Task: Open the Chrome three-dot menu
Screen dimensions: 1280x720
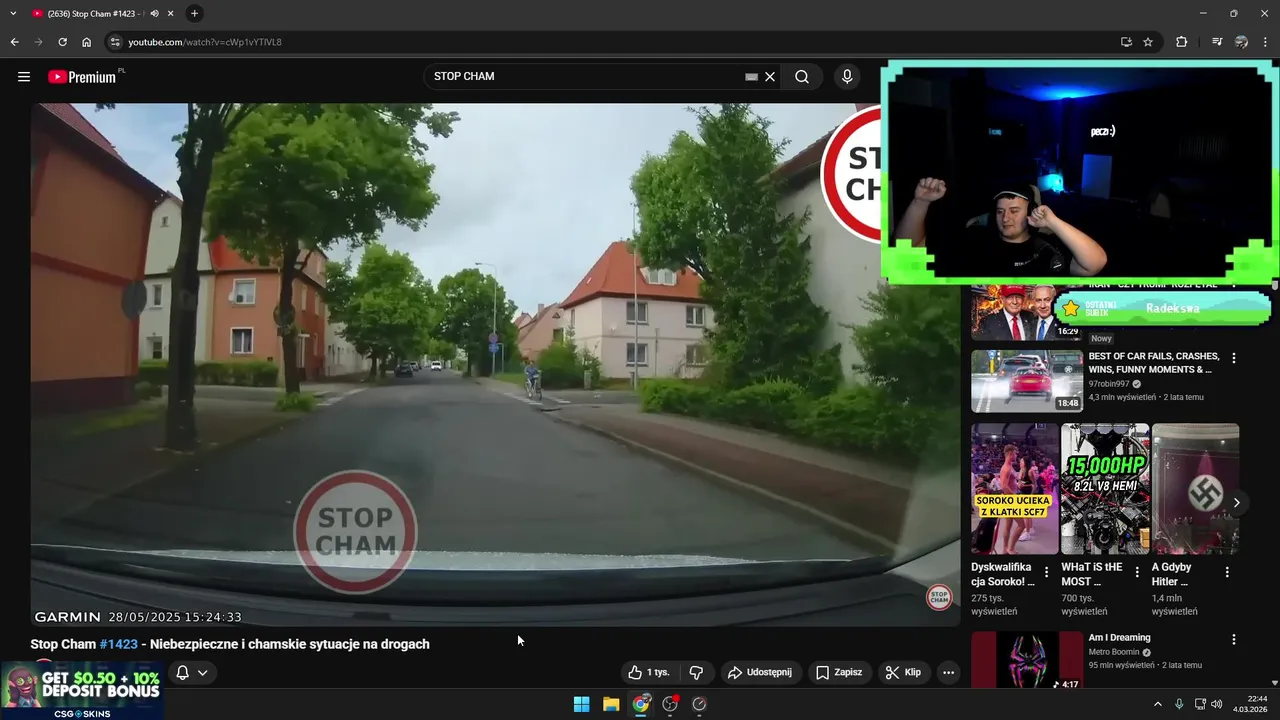Action: (x=1266, y=42)
